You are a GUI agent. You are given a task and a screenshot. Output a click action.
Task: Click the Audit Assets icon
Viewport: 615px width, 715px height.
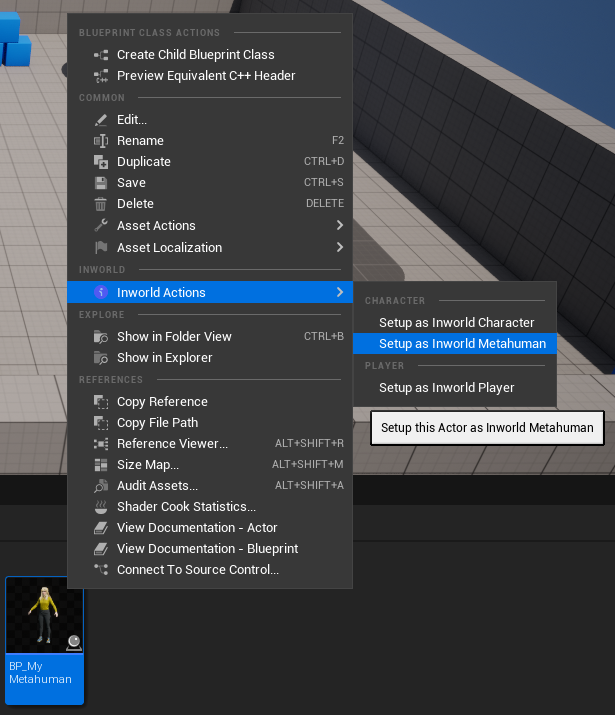point(101,486)
